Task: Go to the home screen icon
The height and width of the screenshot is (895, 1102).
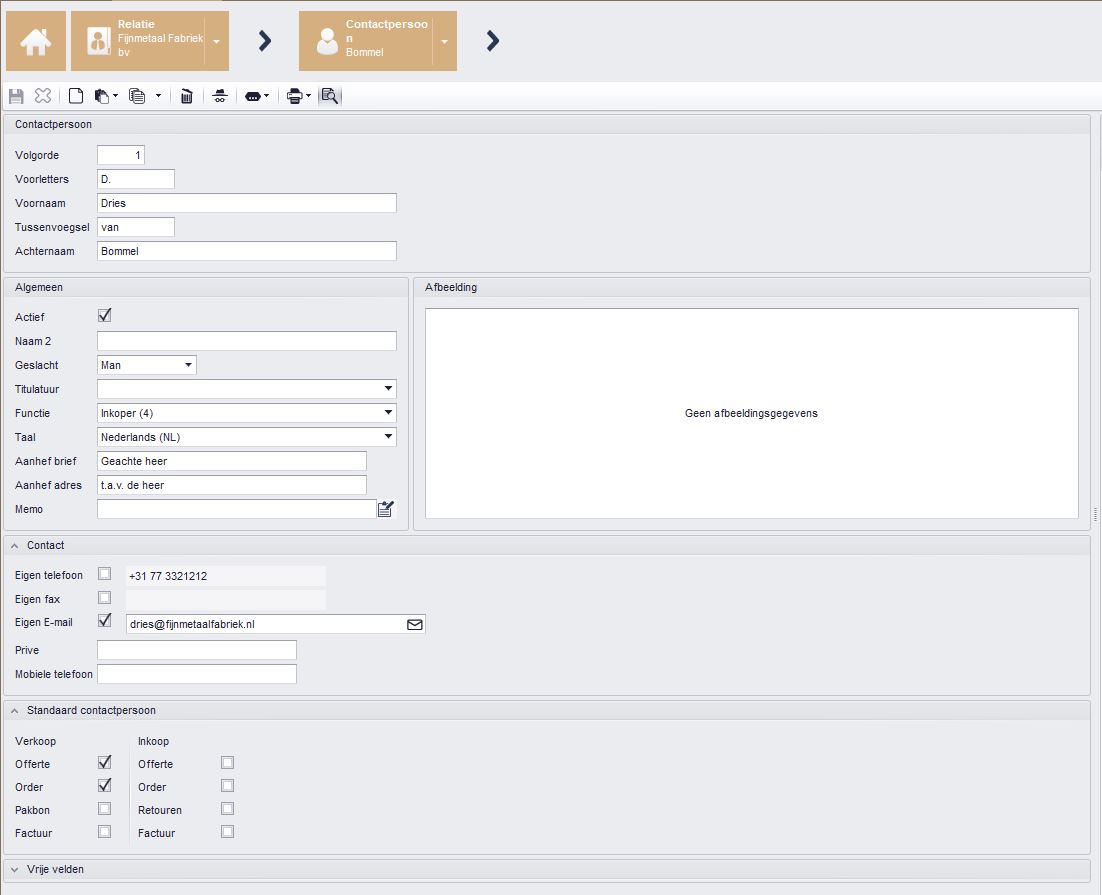Action: pyautogui.click(x=36, y=41)
